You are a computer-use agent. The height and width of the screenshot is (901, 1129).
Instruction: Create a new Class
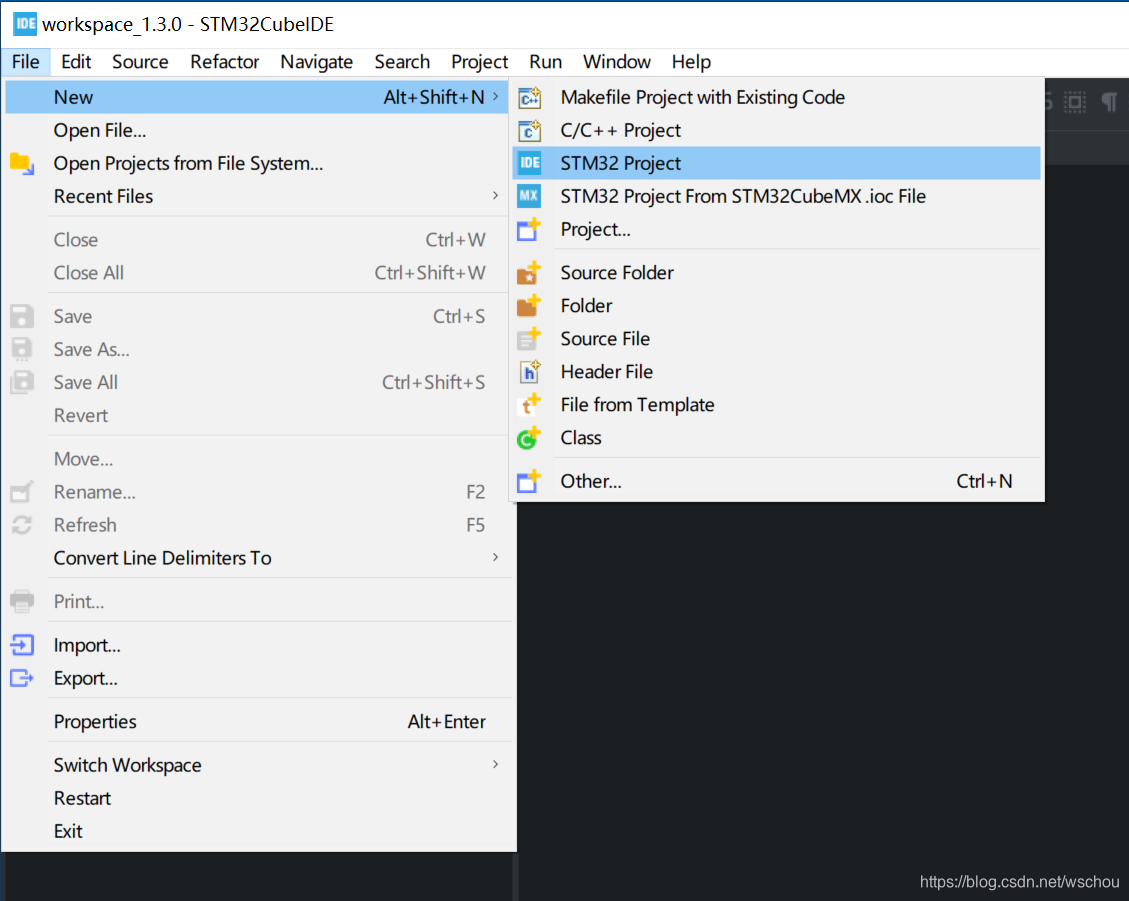581,437
